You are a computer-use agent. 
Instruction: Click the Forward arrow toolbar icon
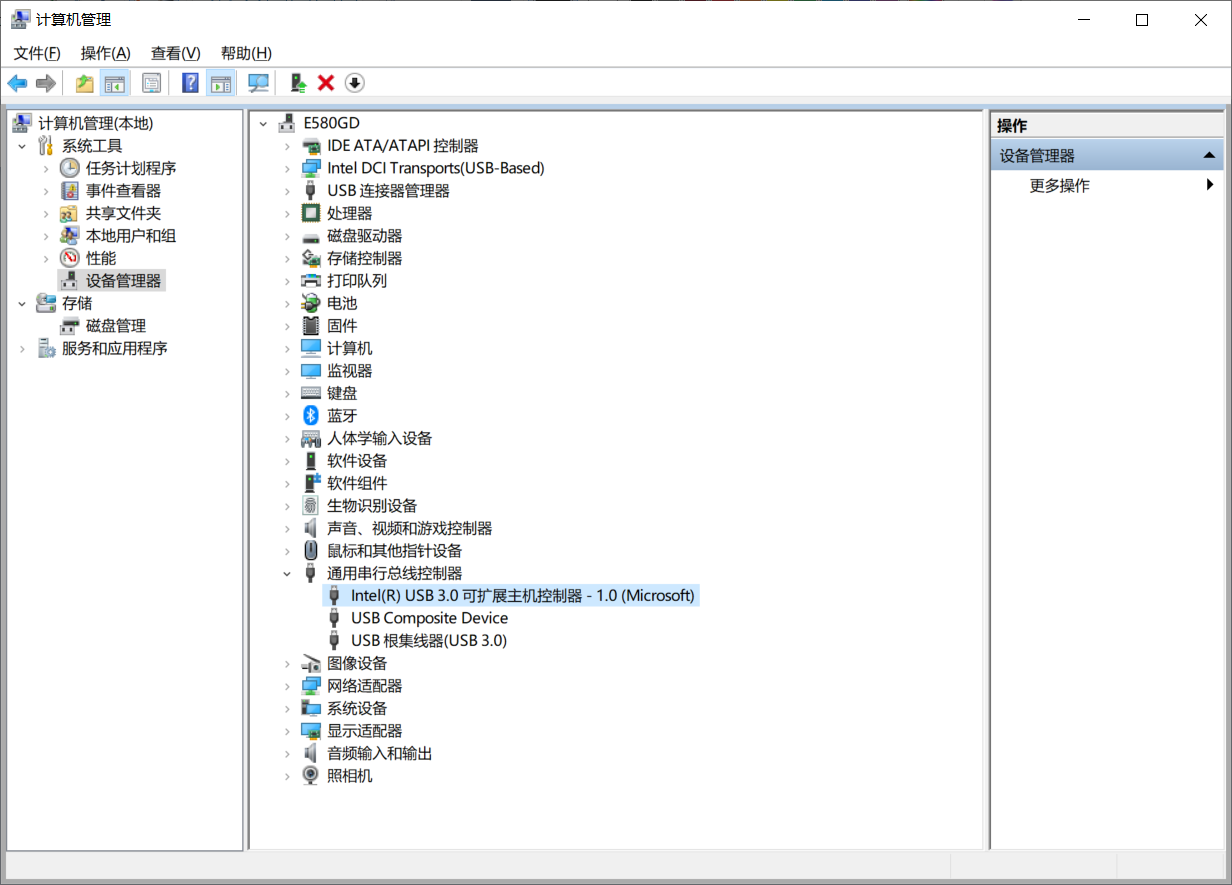tap(45, 83)
